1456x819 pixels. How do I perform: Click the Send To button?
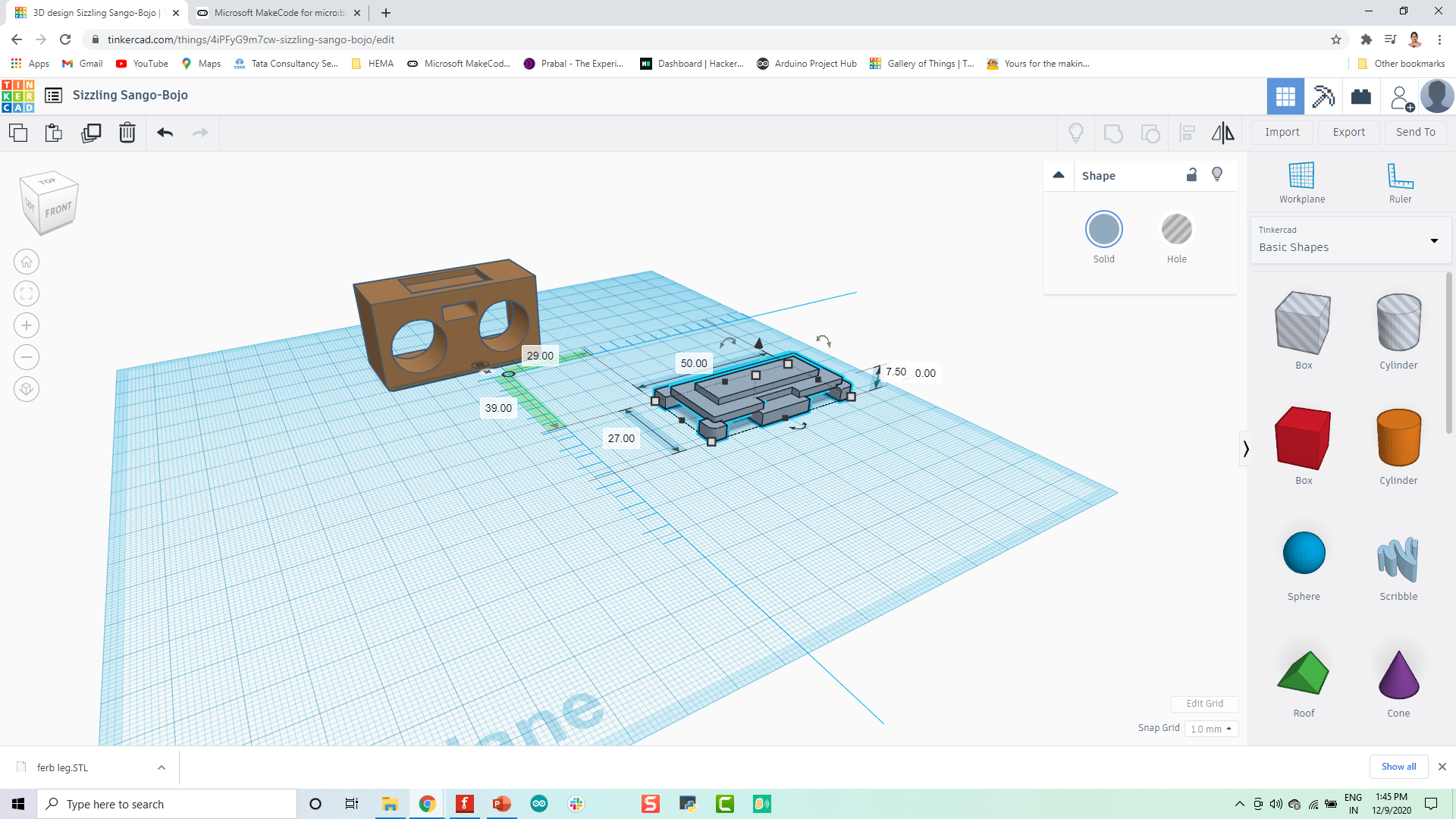tap(1416, 131)
